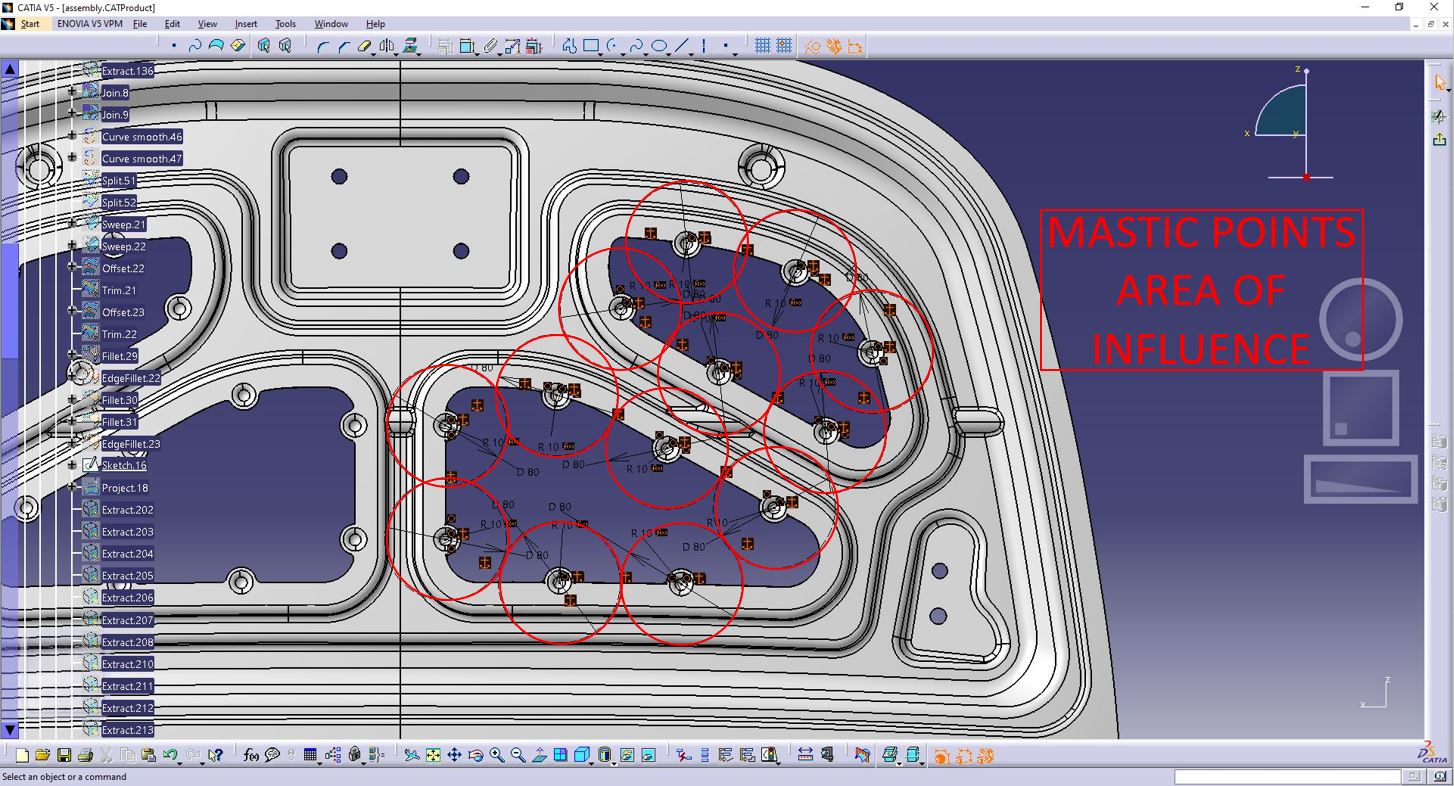Click the Print icon
The height and width of the screenshot is (786, 1454).
click(85, 755)
